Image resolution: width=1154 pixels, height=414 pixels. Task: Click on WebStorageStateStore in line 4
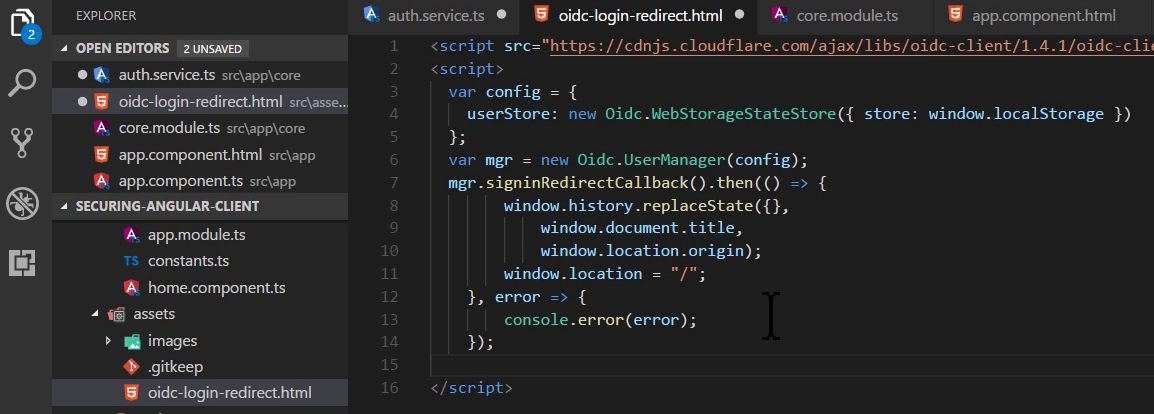pyautogui.click(x=744, y=114)
